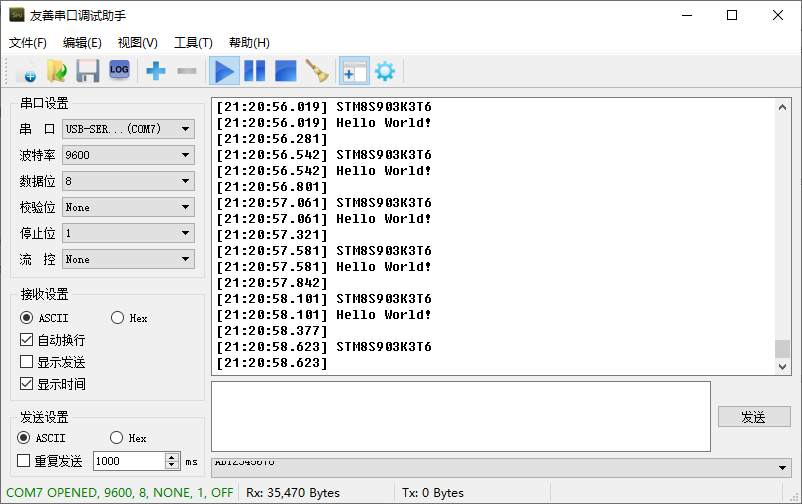Click the receive log scrollbar thumb
802x504 pixels.
coord(782,349)
